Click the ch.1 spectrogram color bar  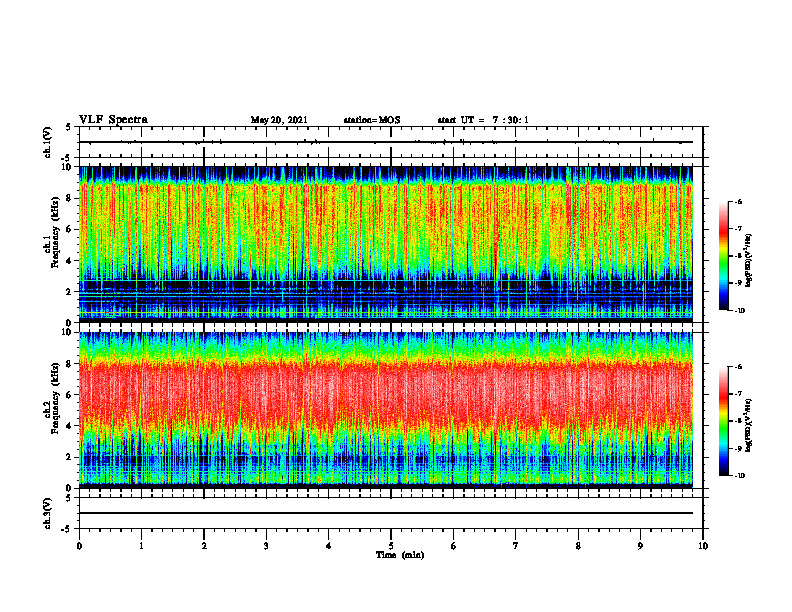pyautogui.click(x=723, y=256)
